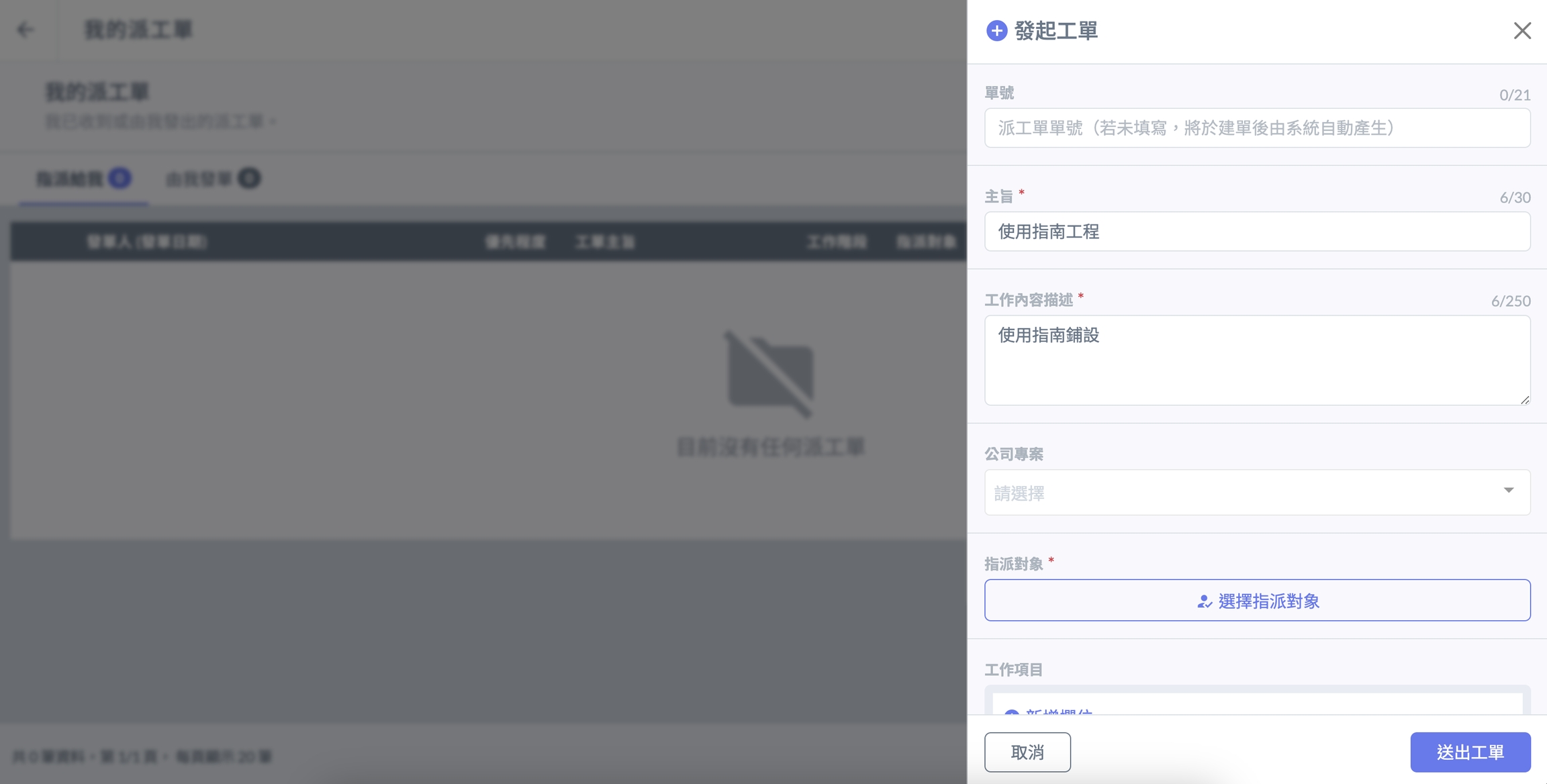The image size is (1547, 784).
Task: Click the person icon in 選擇指派對象
Action: 1204,601
